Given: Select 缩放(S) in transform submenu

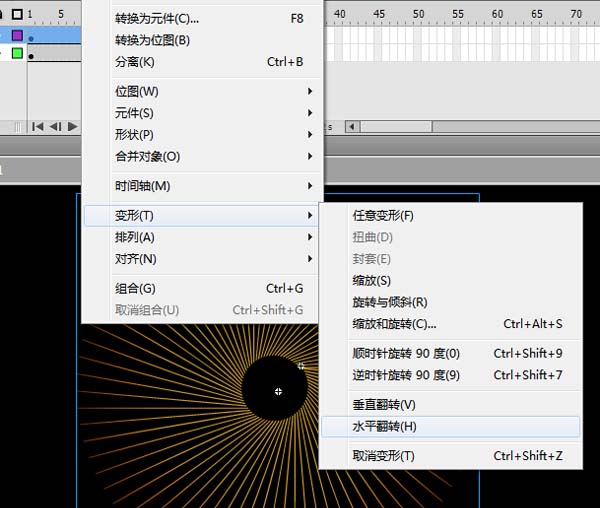Looking at the screenshot, I should [x=450, y=281].
